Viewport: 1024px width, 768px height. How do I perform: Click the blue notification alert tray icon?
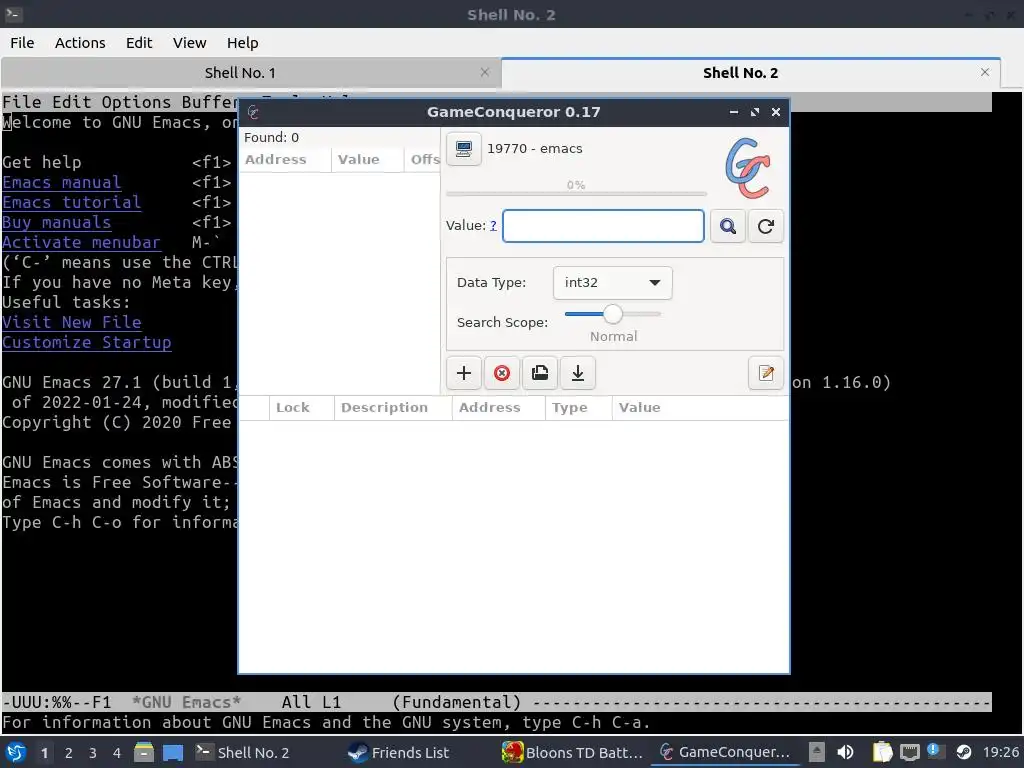point(935,750)
